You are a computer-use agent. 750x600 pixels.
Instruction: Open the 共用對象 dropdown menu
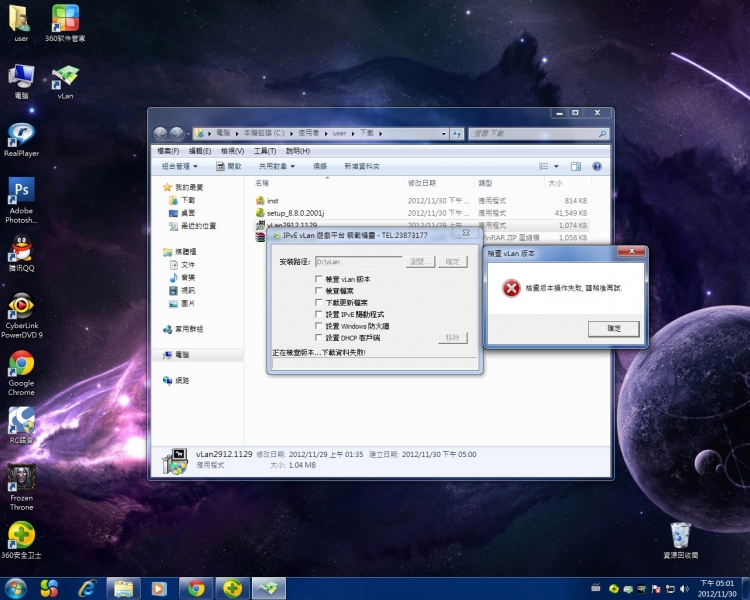point(276,166)
